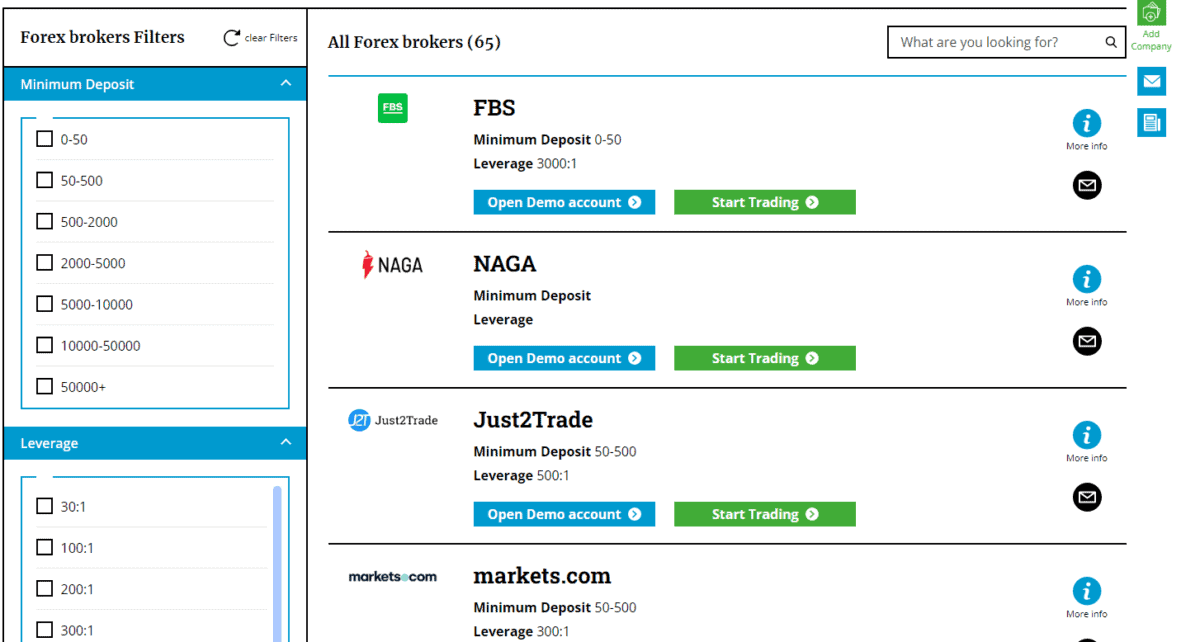Screen dimensions: 1200x642
Task: Check the 0-50 Minimum Deposit checkbox
Action: click(x=44, y=139)
